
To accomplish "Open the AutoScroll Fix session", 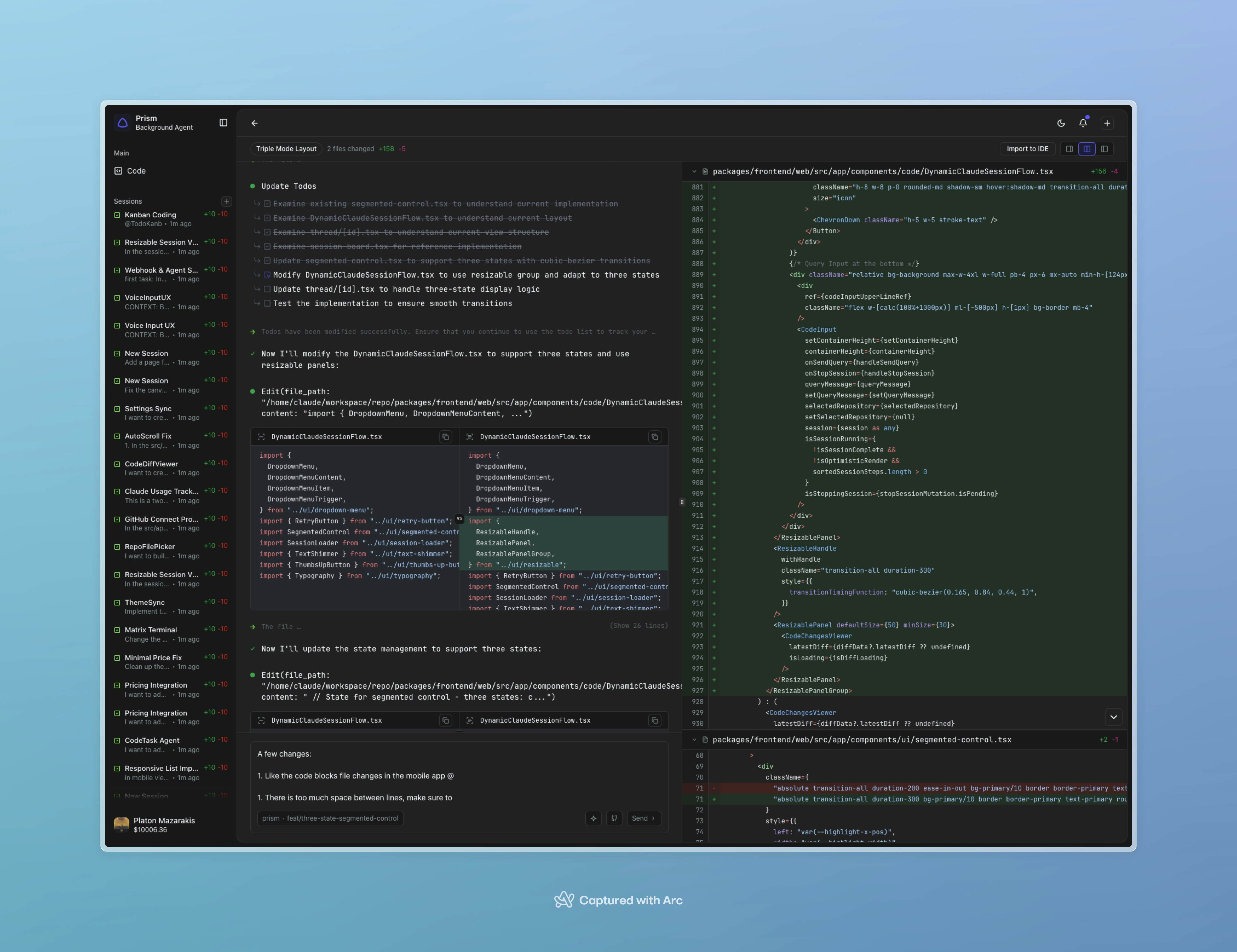I will [x=171, y=441].
